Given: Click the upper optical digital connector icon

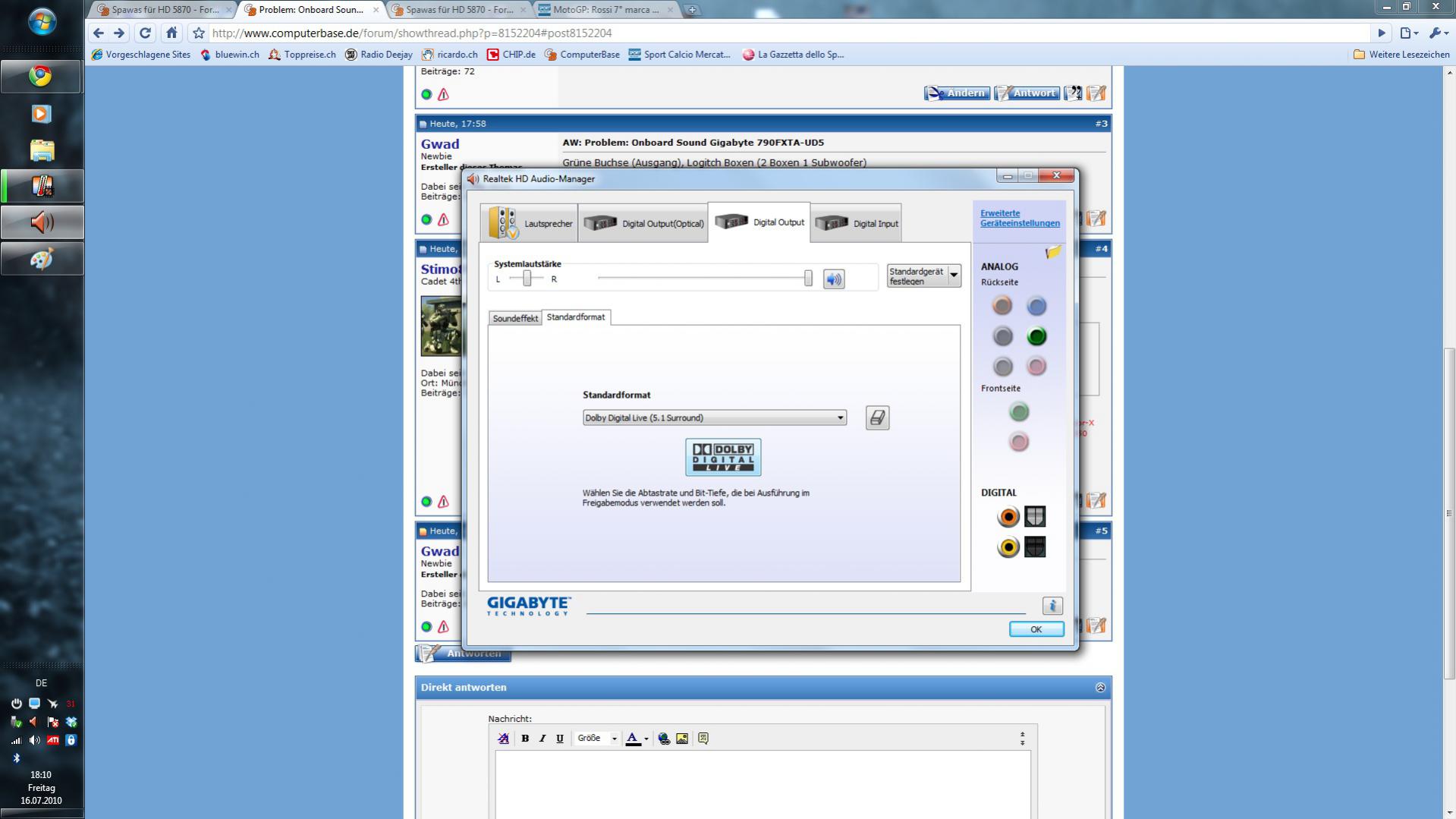Looking at the screenshot, I should [1035, 516].
